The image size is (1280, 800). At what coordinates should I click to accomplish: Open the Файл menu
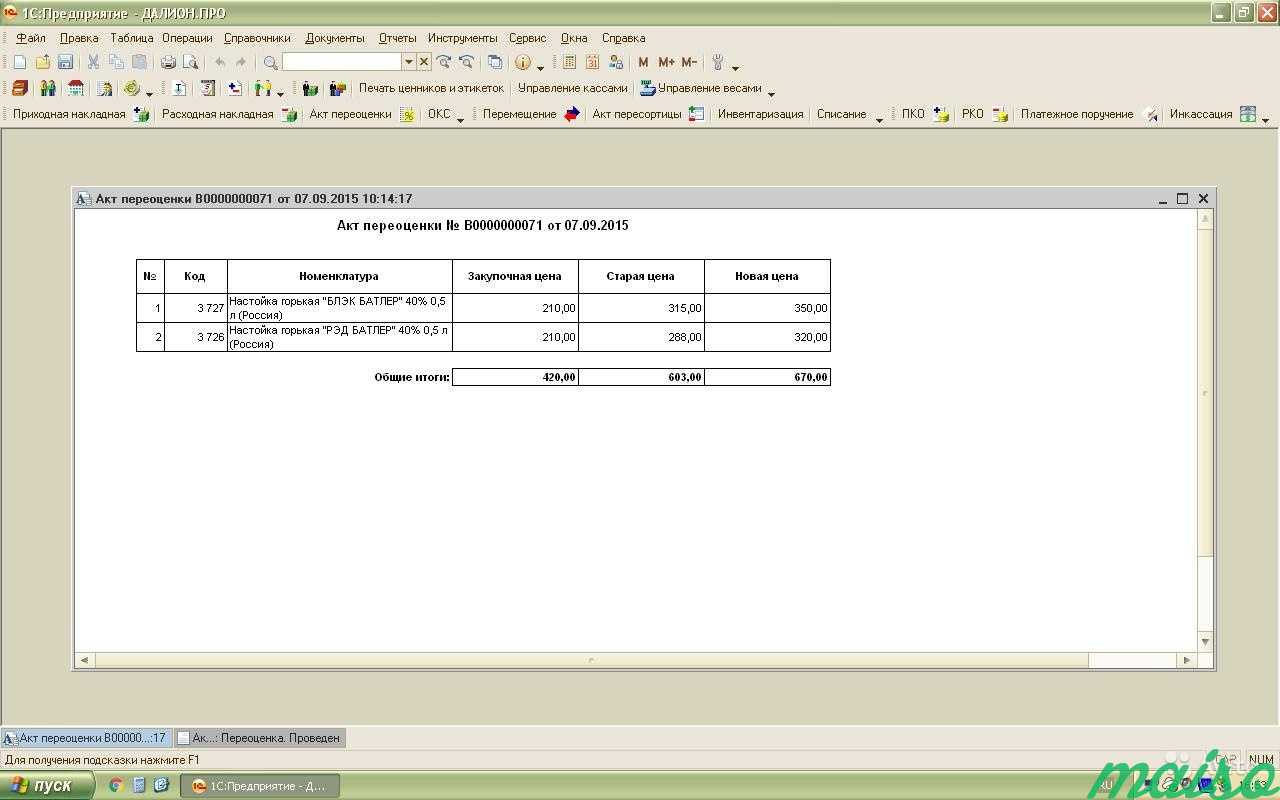[x=31, y=38]
